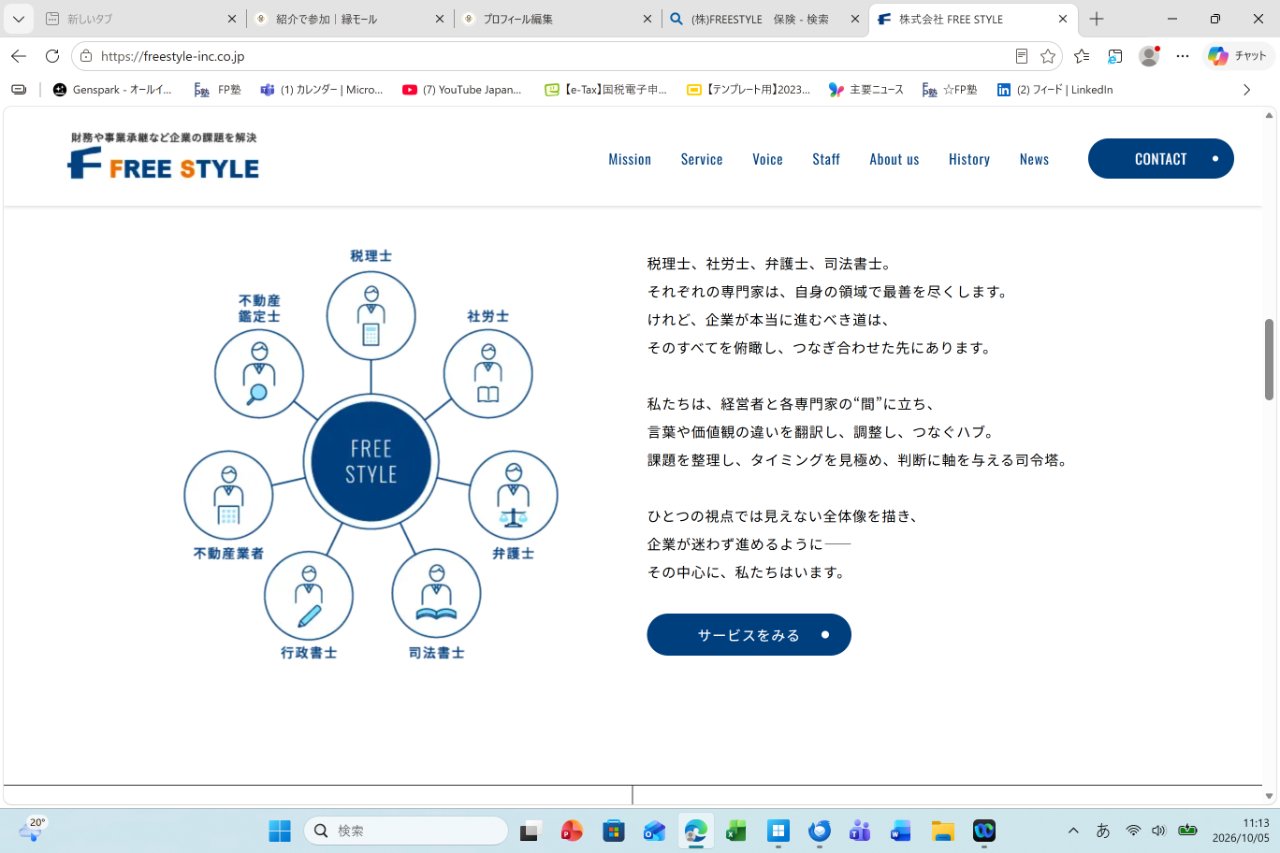Open the News page
Screen dimensions: 1280x853
pos(1034,159)
